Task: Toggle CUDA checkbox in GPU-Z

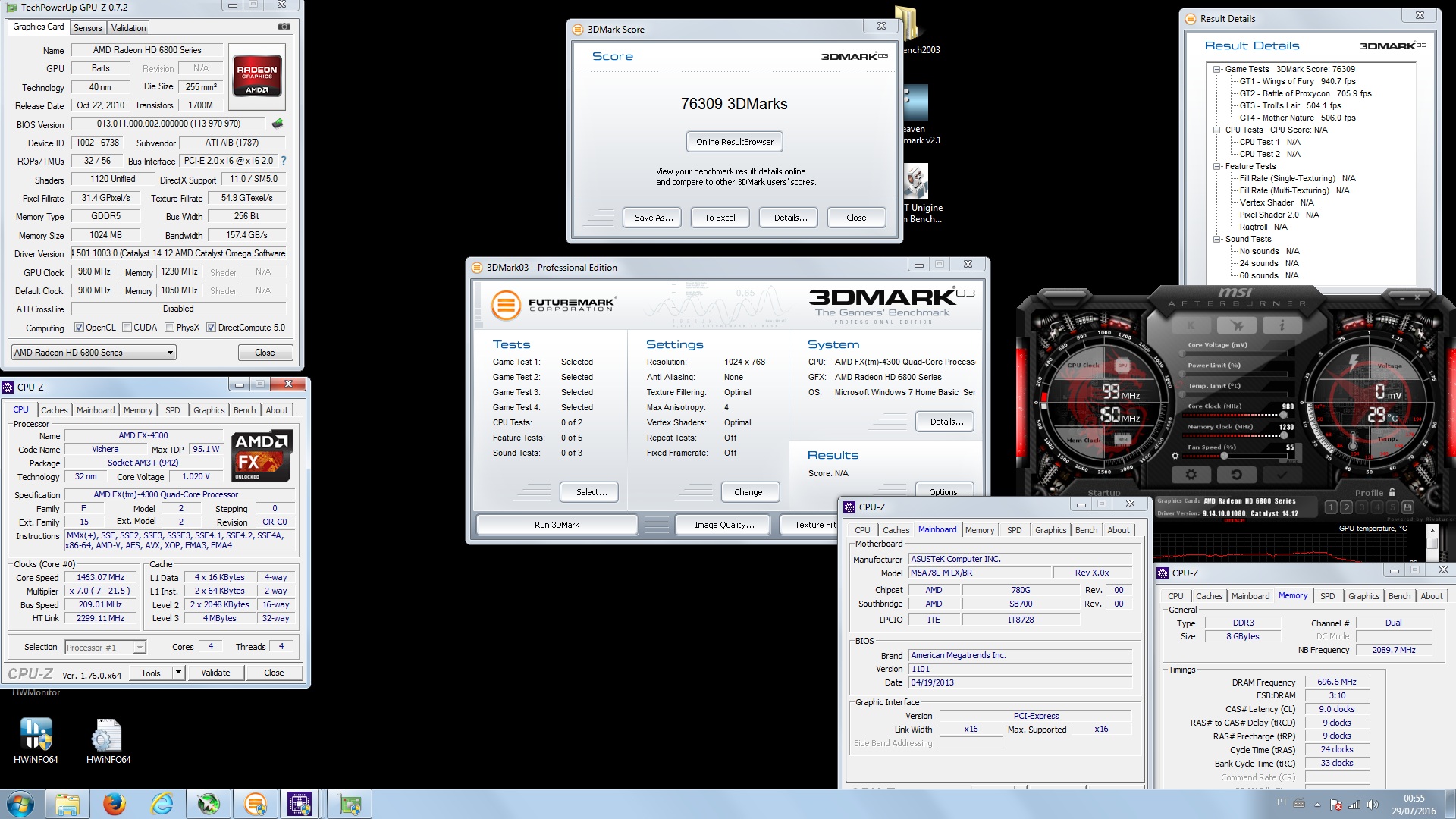Action: pos(127,328)
